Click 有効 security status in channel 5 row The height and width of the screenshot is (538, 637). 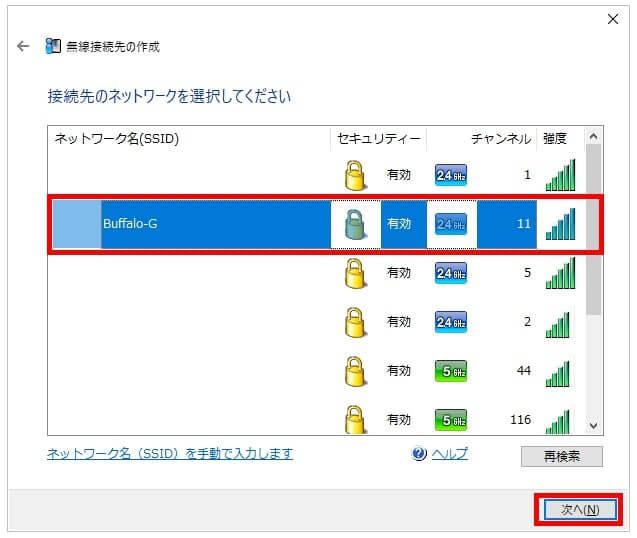point(399,273)
